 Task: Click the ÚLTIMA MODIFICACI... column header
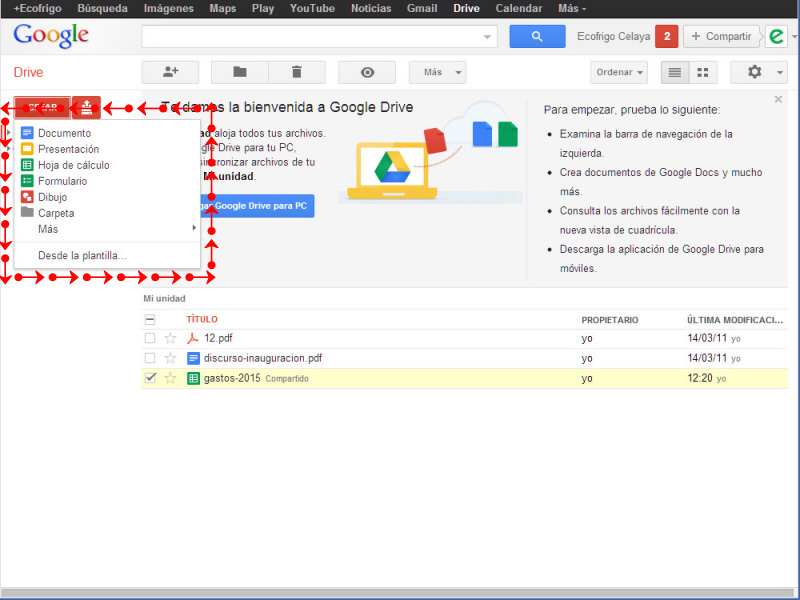click(x=735, y=320)
